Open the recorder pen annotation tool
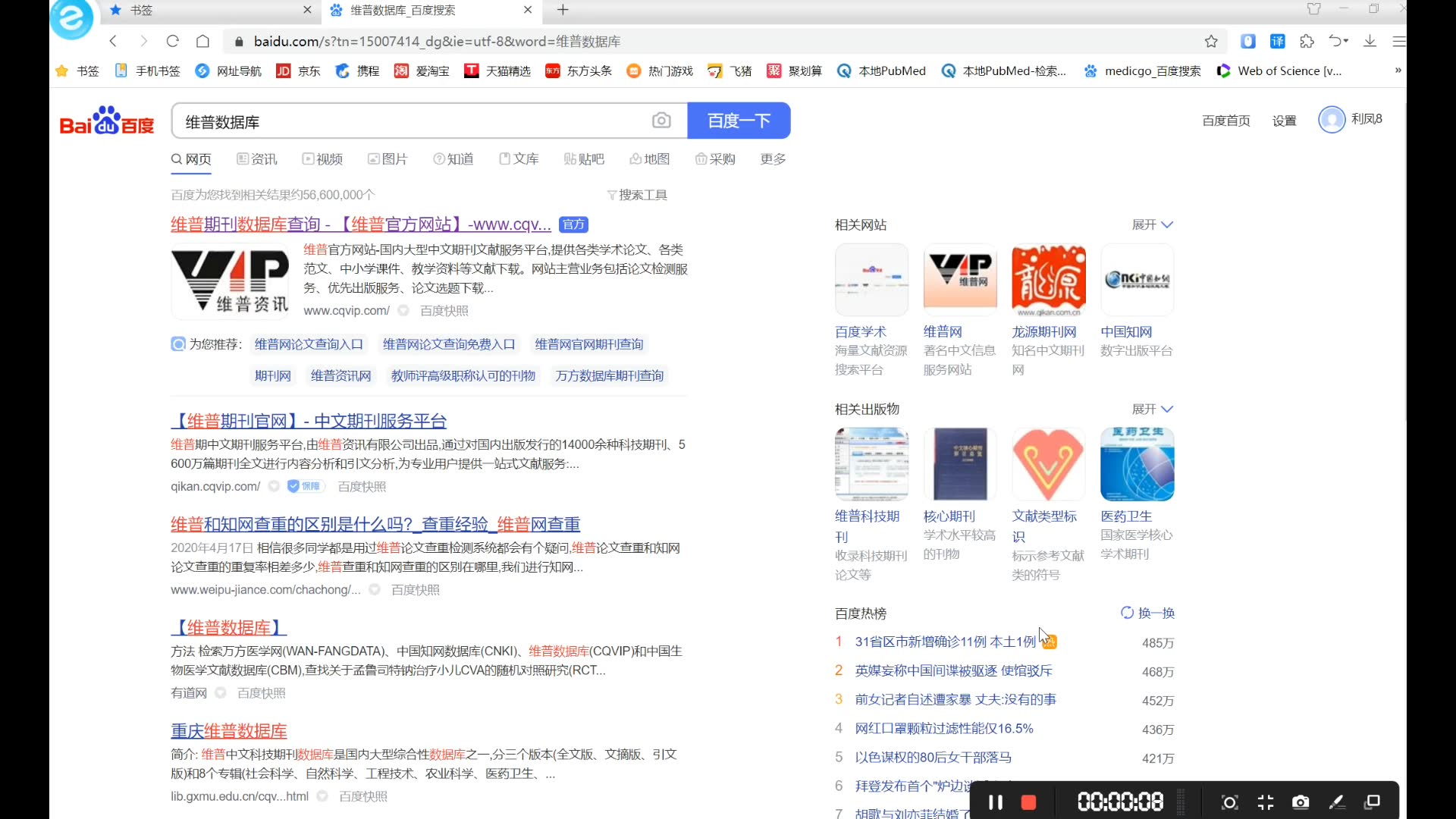The width and height of the screenshot is (1456, 819). point(1337,802)
